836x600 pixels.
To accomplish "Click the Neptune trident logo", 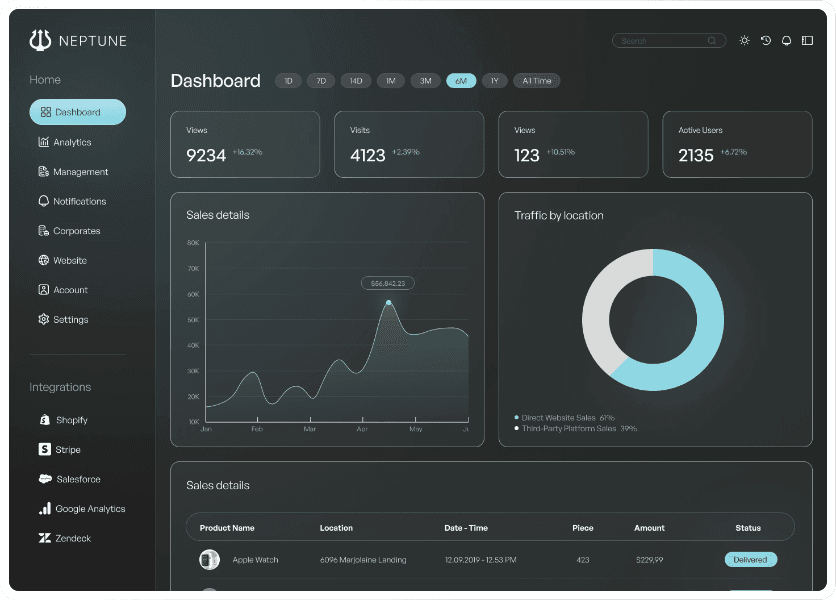I will click(40, 40).
